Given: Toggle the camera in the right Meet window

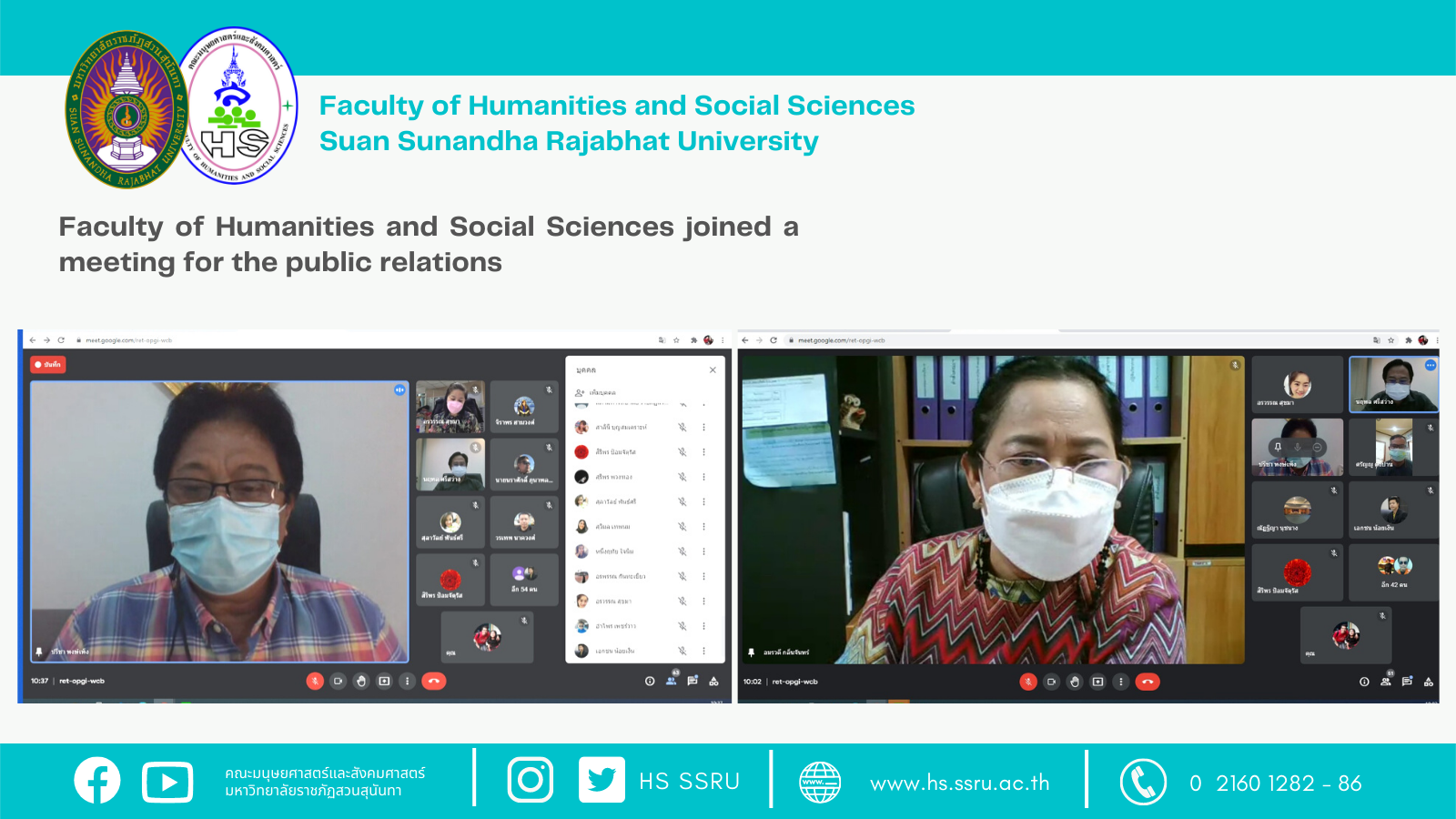Looking at the screenshot, I should coord(1052,682).
